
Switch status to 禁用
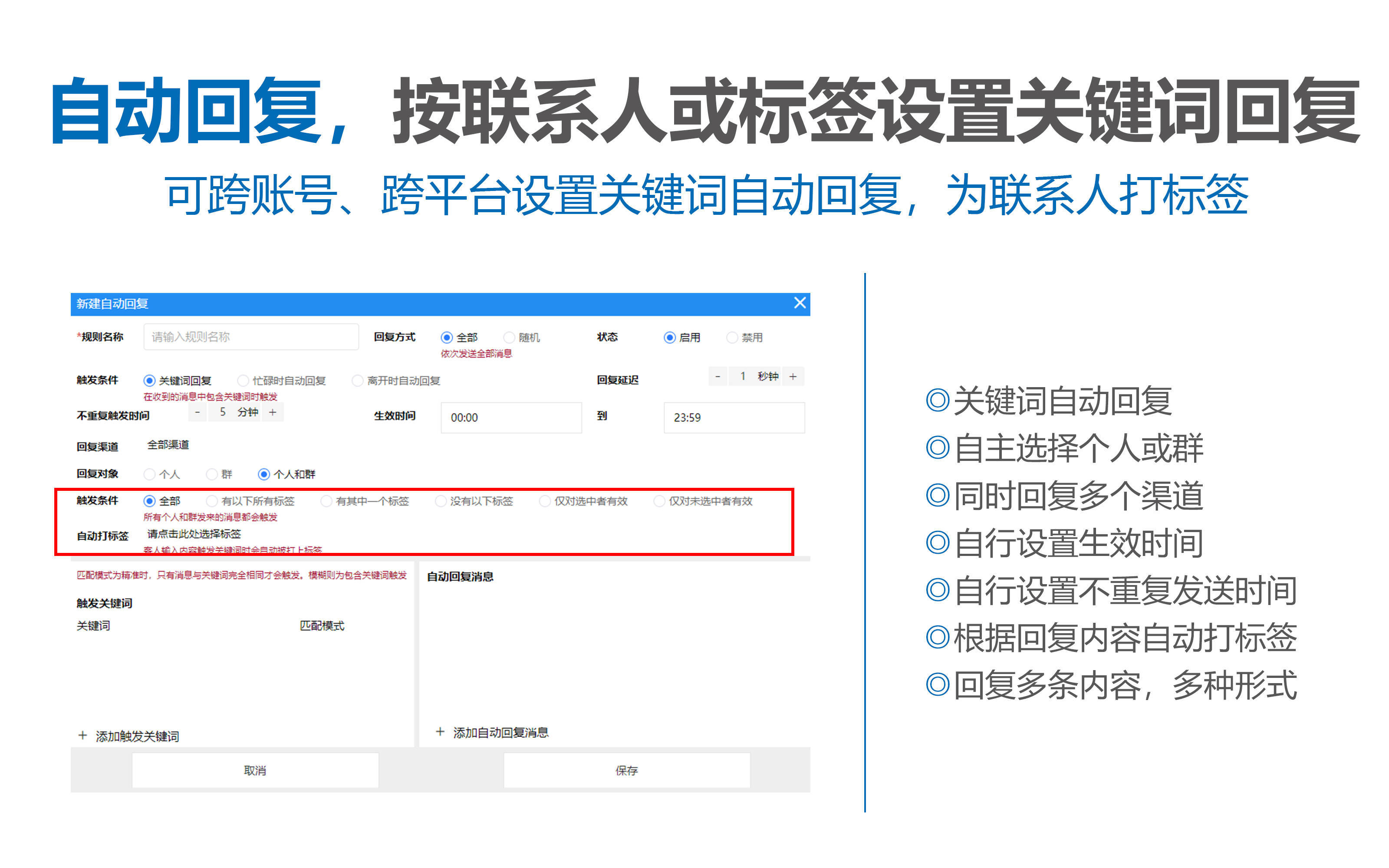point(732,337)
